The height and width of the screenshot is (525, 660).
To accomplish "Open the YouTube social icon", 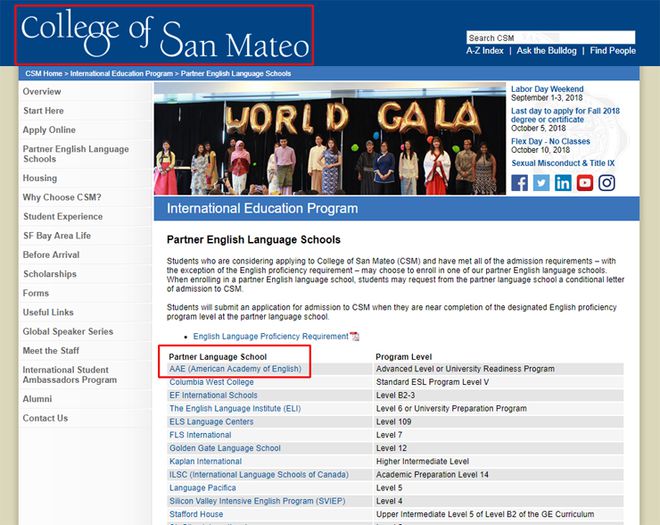I will [585, 183].
